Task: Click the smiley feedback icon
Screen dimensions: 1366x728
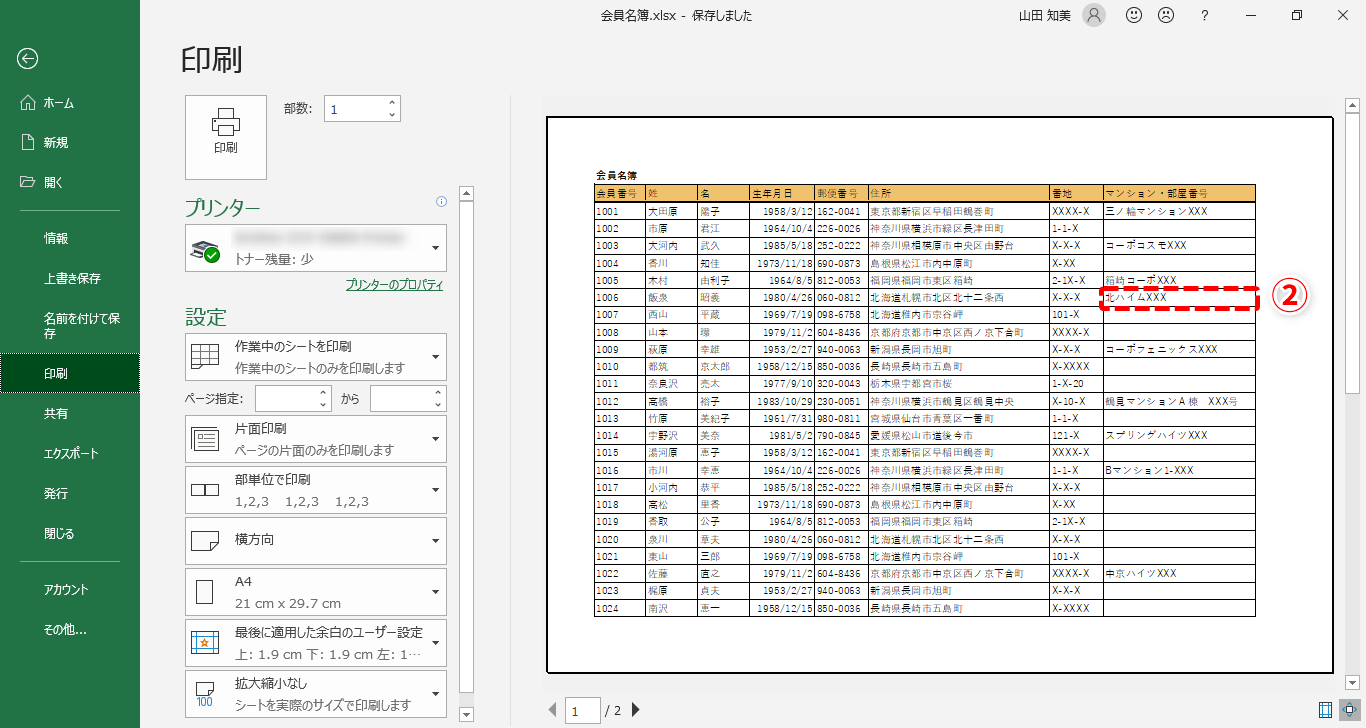Action: point(1134,15)
